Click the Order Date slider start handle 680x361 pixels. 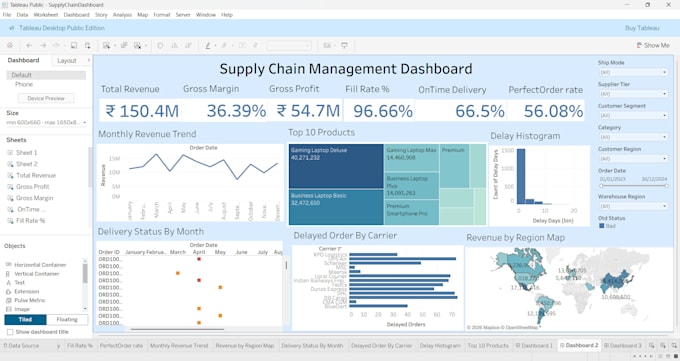[601, 186]
